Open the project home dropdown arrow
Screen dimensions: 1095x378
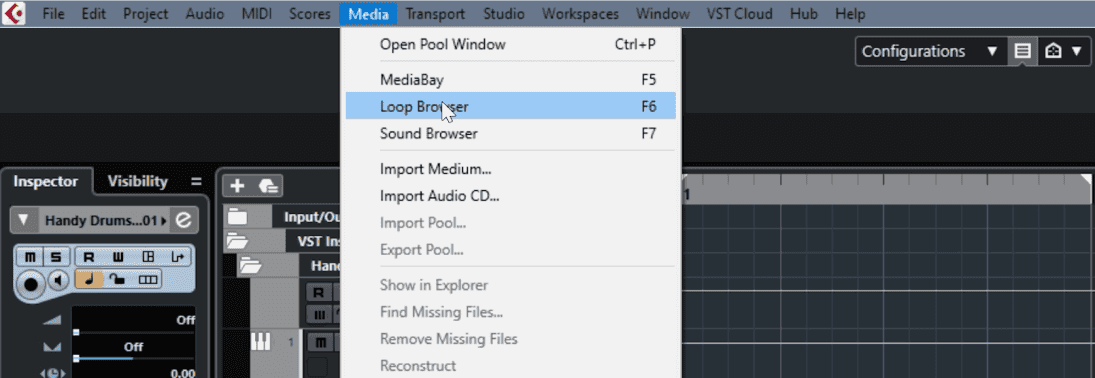(x=1077, y=51)
